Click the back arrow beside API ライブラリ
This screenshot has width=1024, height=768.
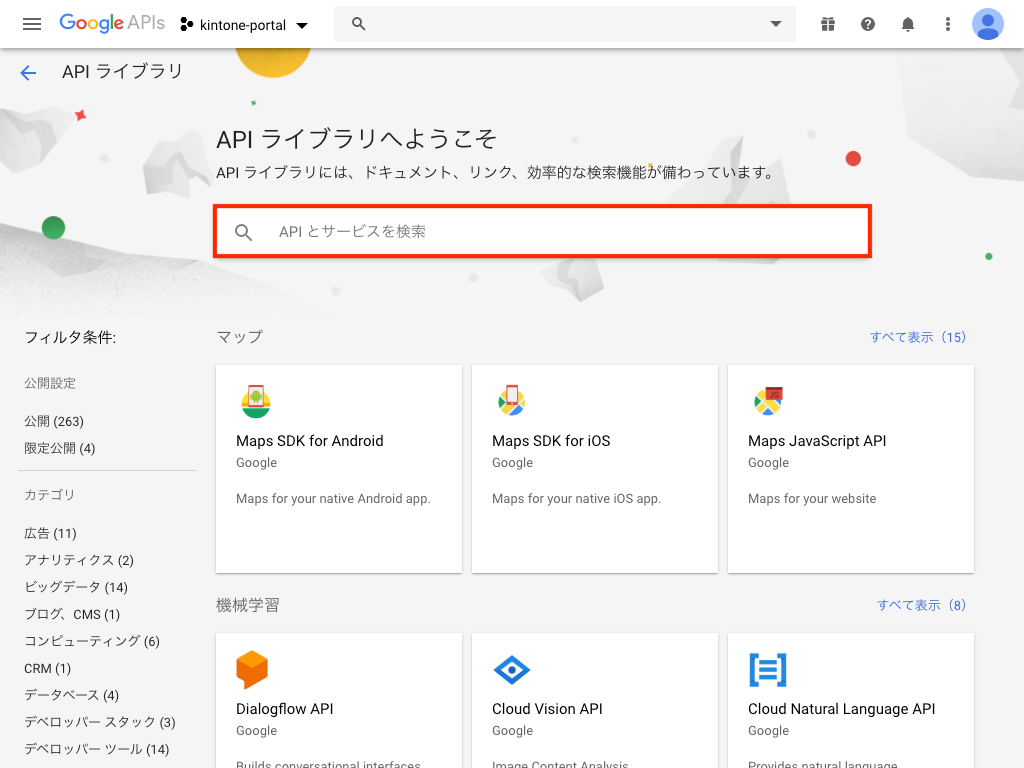[28, 72]
